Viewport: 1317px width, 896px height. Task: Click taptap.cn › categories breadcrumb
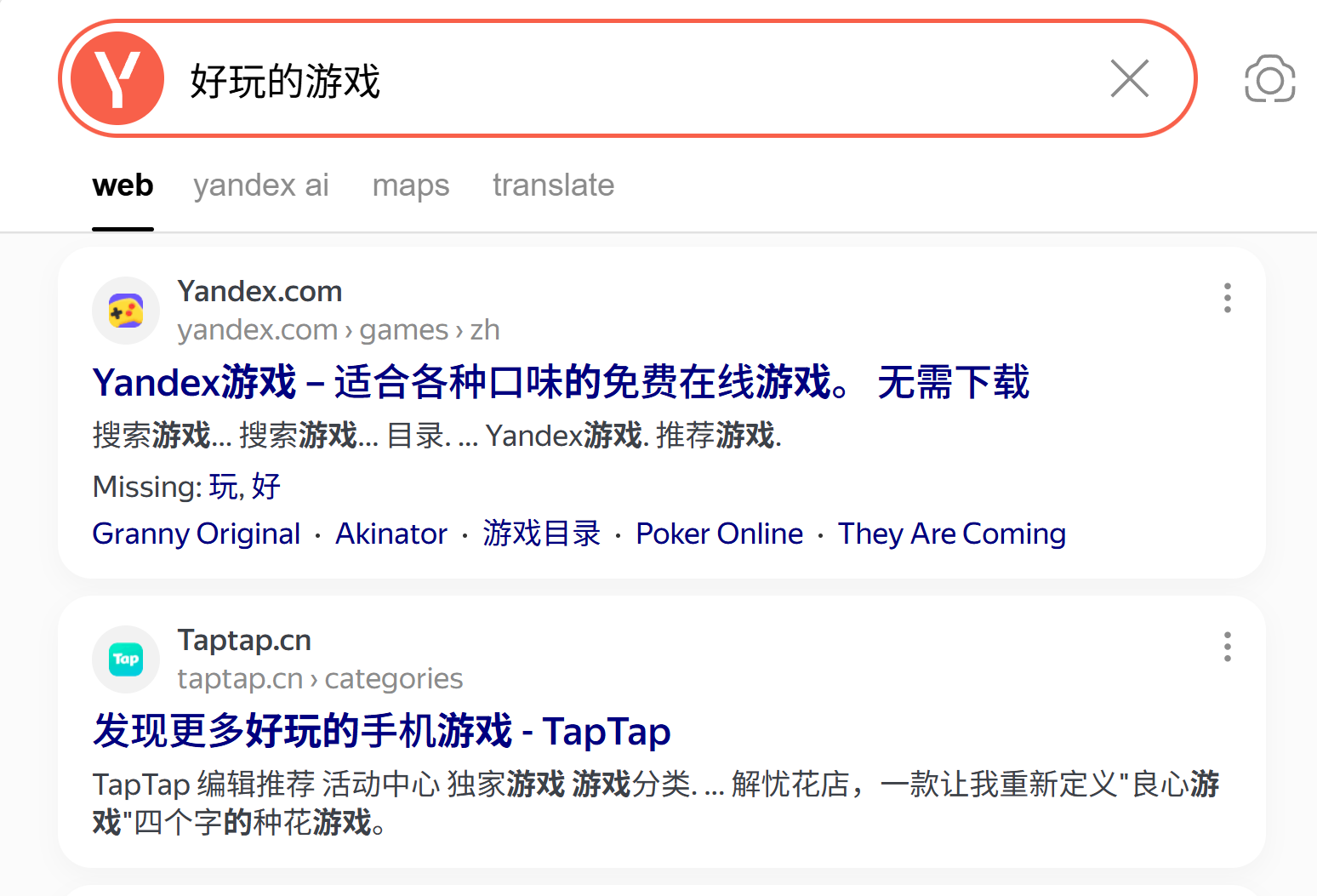point(320,678)
